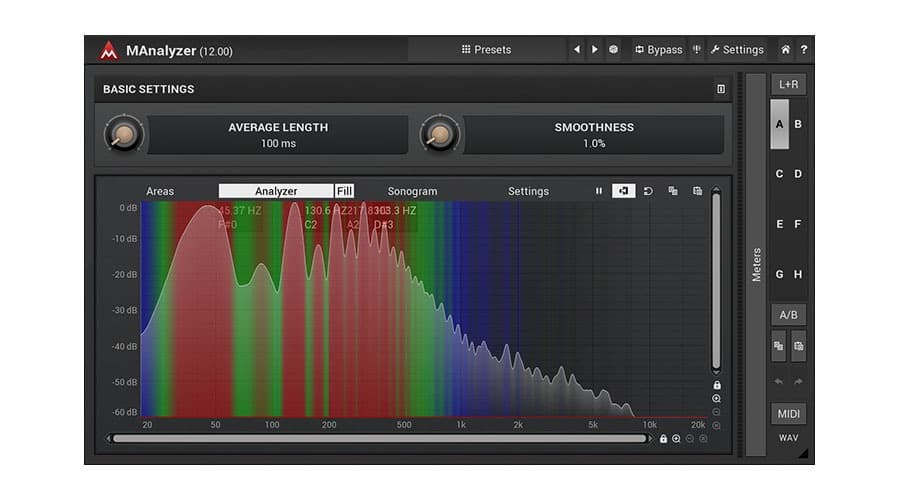Click the A/B comparison button
900x500 pixels.
tap(788, 315)
